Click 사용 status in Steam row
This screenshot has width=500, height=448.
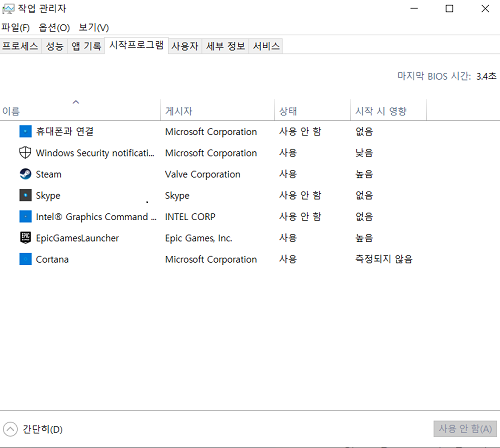click(288, 174)
